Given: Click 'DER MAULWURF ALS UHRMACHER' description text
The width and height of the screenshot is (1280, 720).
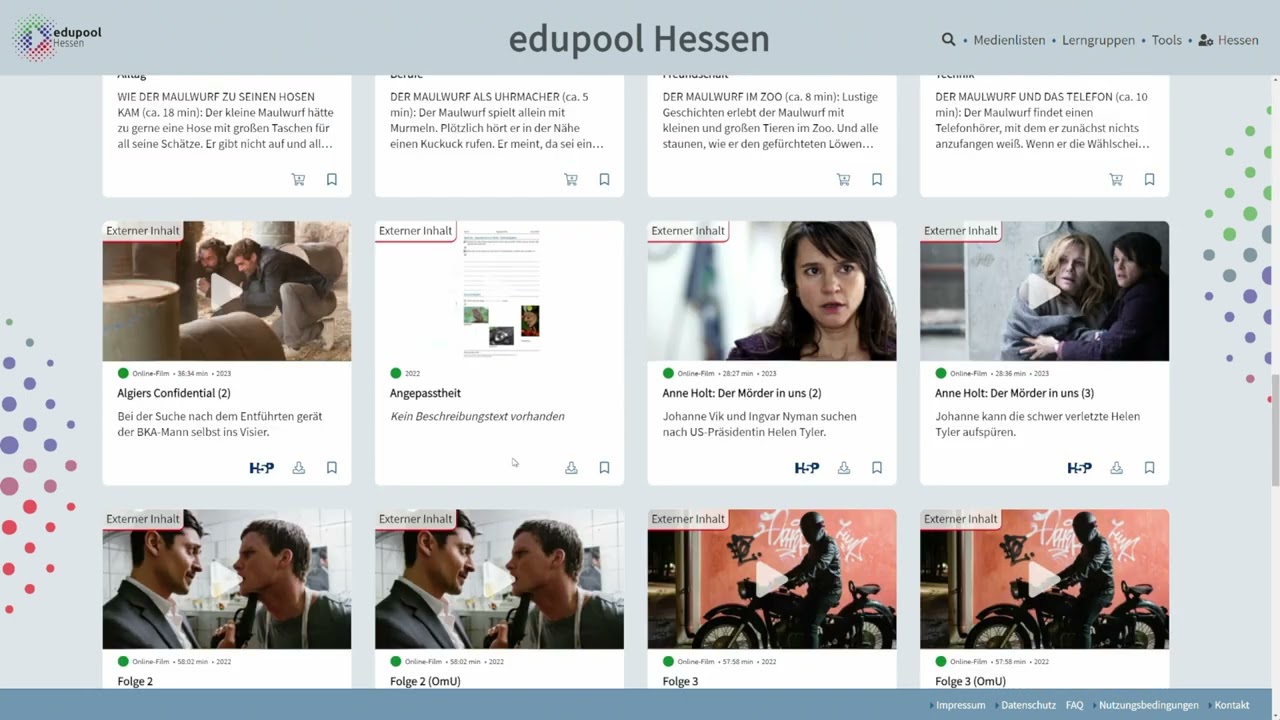Looking at the screenshot, I should pos(497,120).
